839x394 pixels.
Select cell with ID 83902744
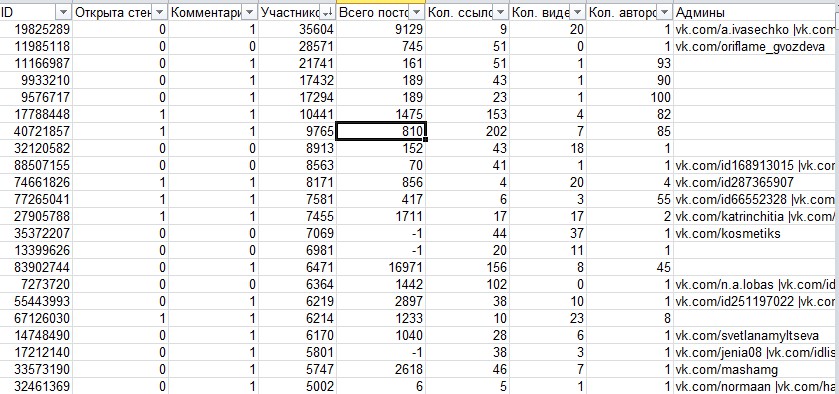pos(36,267)
